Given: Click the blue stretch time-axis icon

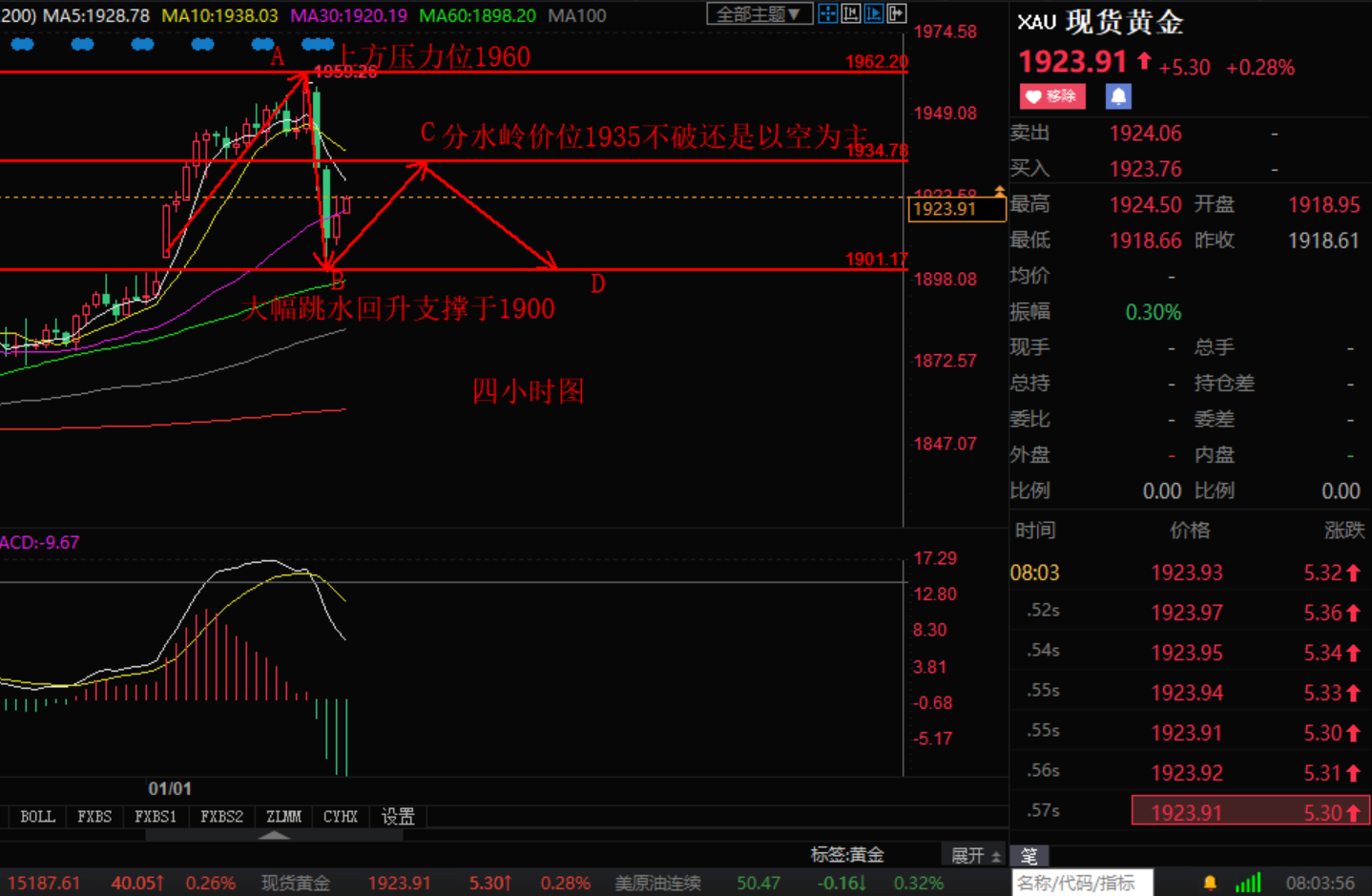Looking at the screenshot, I should point(873,13).
